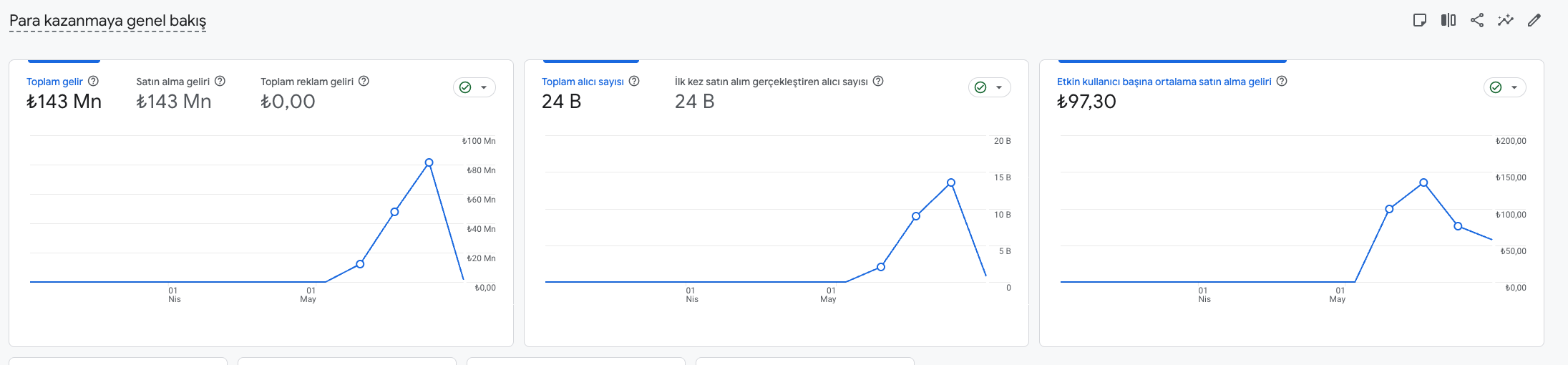
Task: Open help icon beside Etkin kullanıcı başına ortalama geliri
Action: coord(1282,81)
